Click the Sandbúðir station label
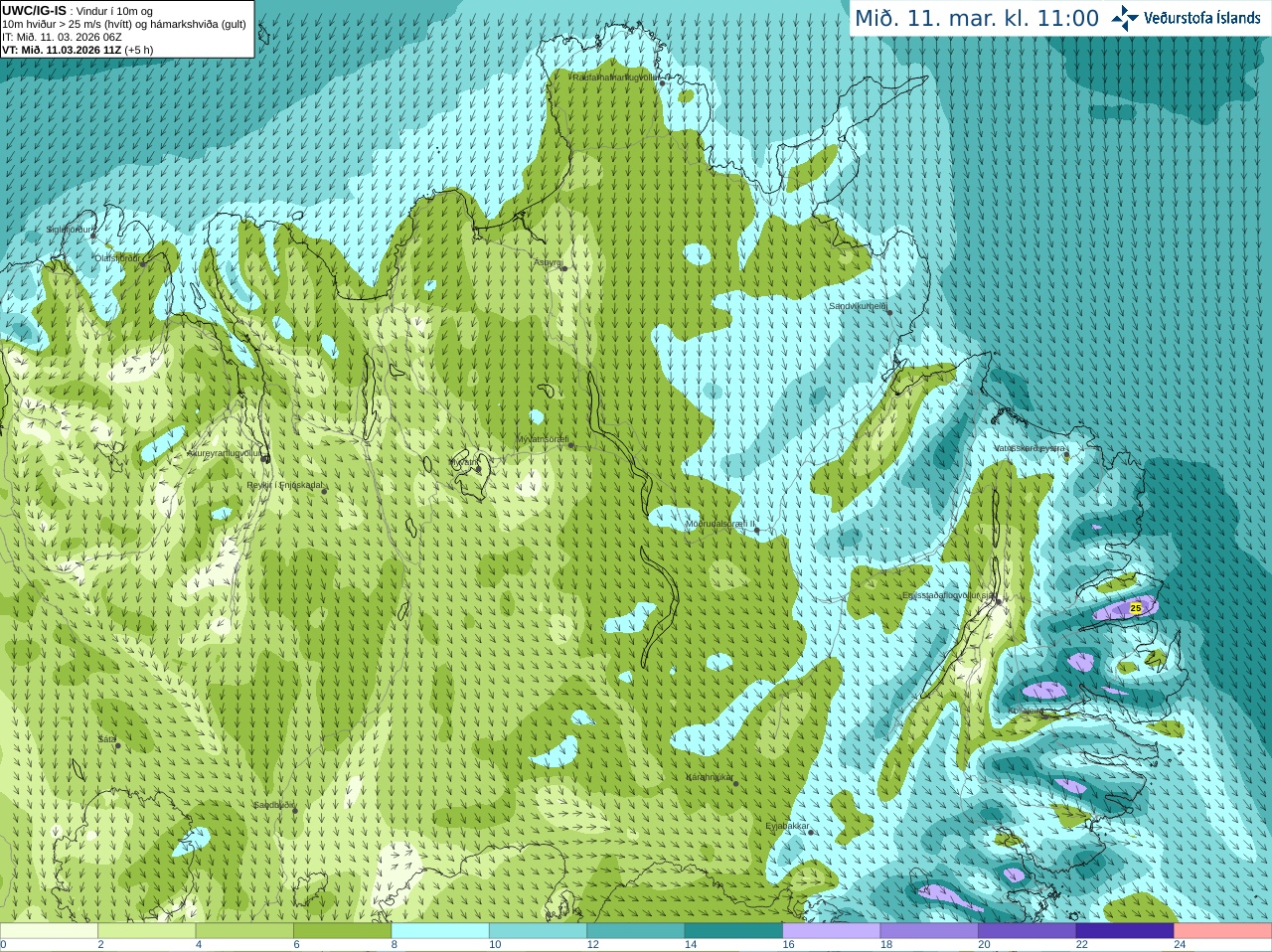The width and height of the screenshot is (1272, 952). click(273, 805)
